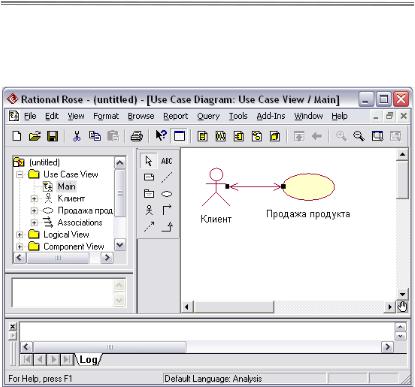Screen dimensions: 415x387
Task: Click the Cut scissors icon
Action: pos(77,136)
